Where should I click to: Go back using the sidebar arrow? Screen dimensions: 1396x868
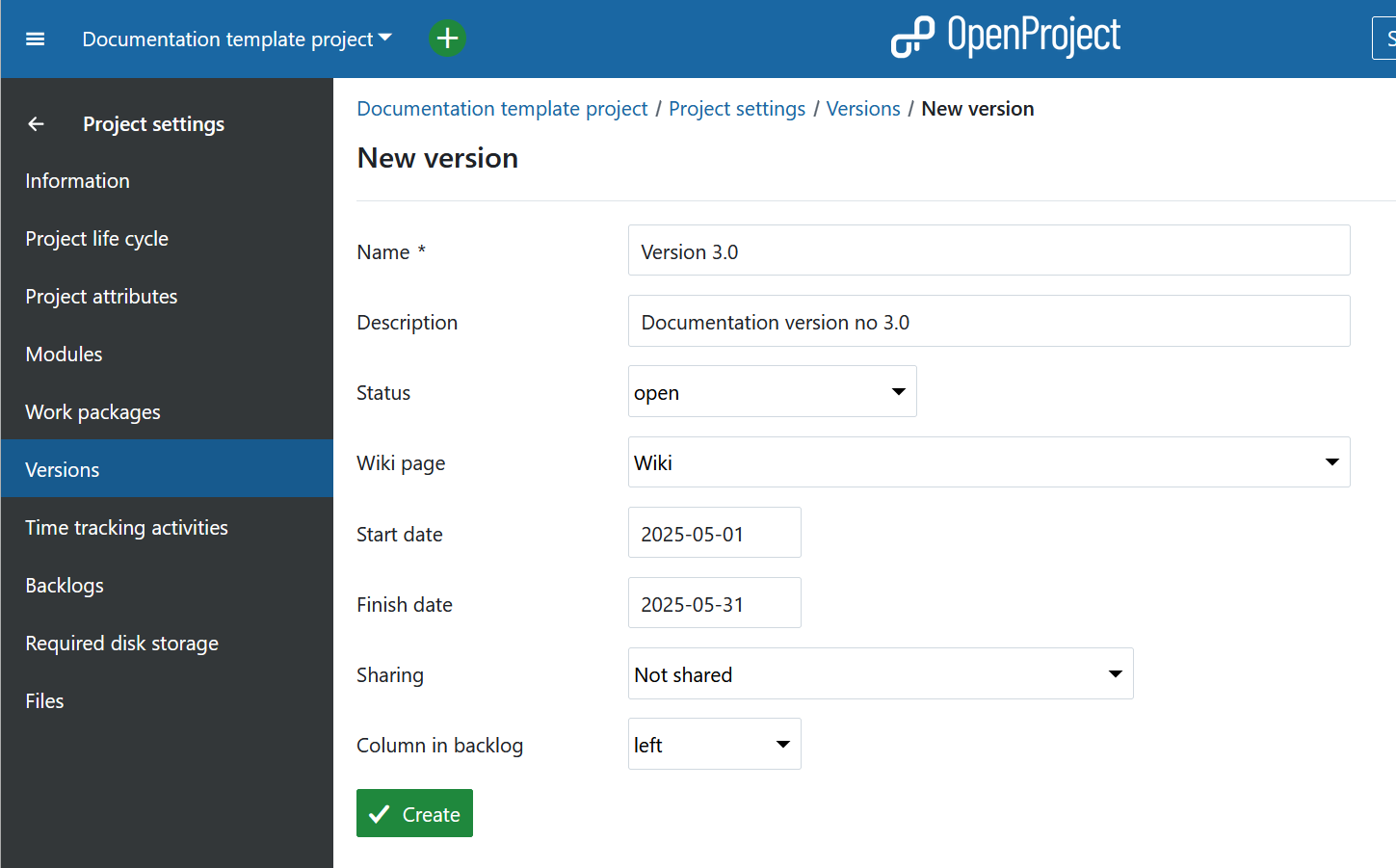tap(37, 124)
